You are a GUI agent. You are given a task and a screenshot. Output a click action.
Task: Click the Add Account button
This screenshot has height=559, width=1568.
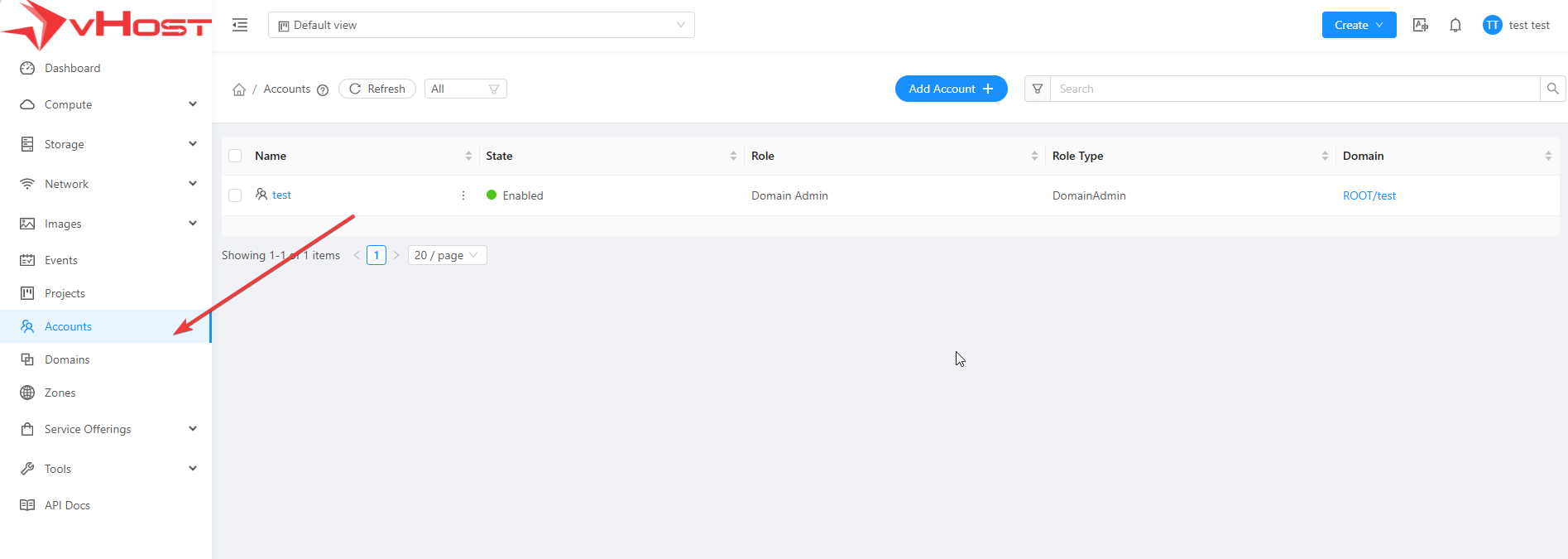point(951,89)
